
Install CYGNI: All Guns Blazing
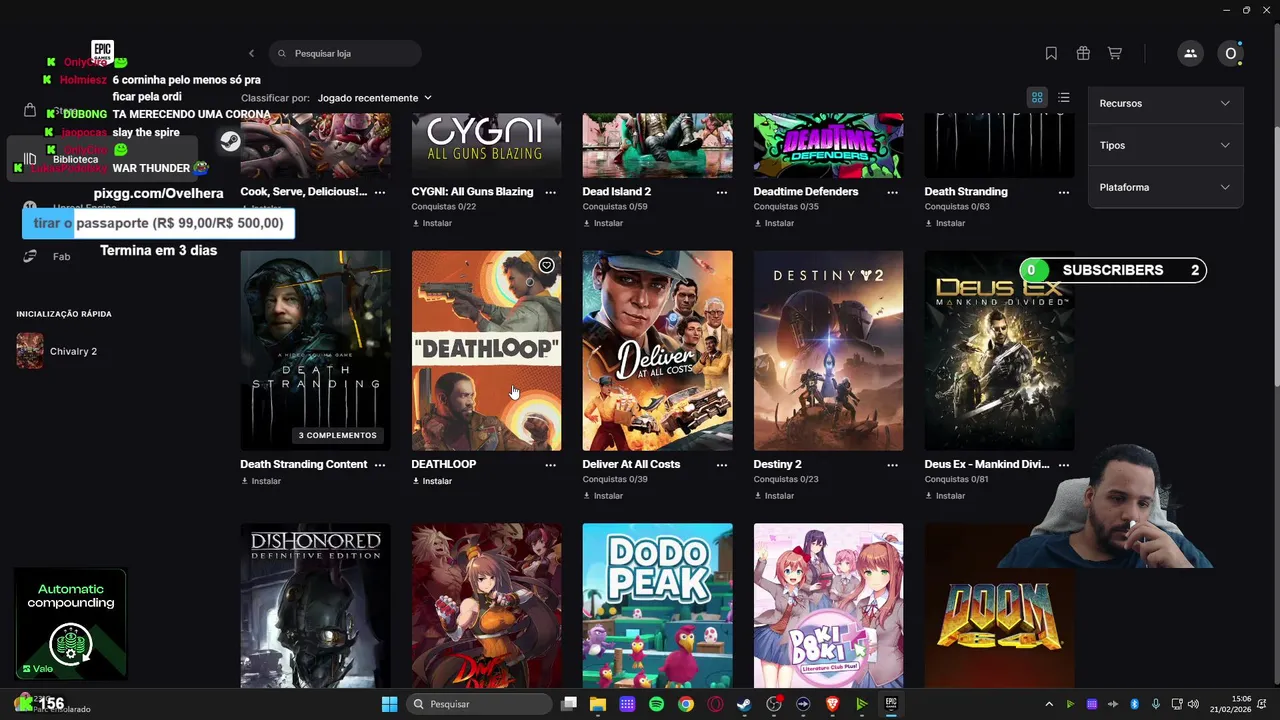point(432,223)
